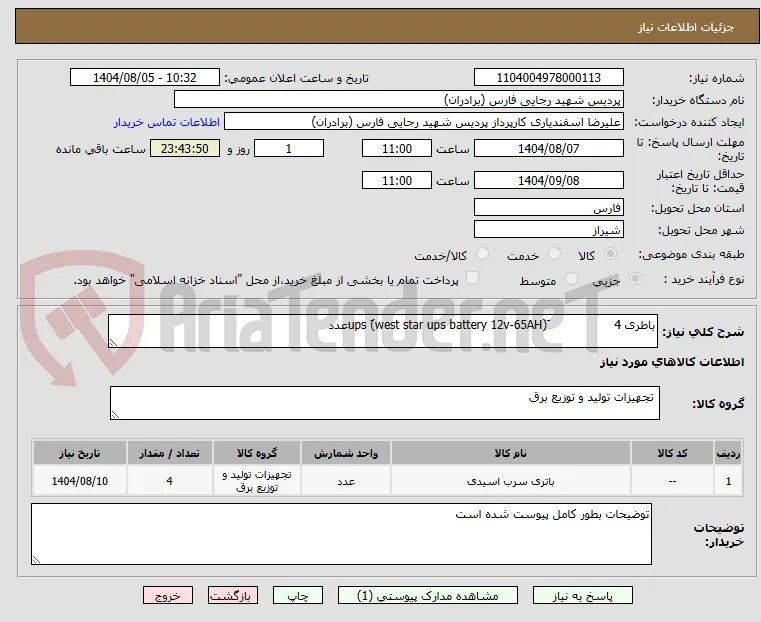Image resolution: width=761 pixels, height=622 pixels.
Task: Click the buyer organization name field
Action: [x=398, y=100]
